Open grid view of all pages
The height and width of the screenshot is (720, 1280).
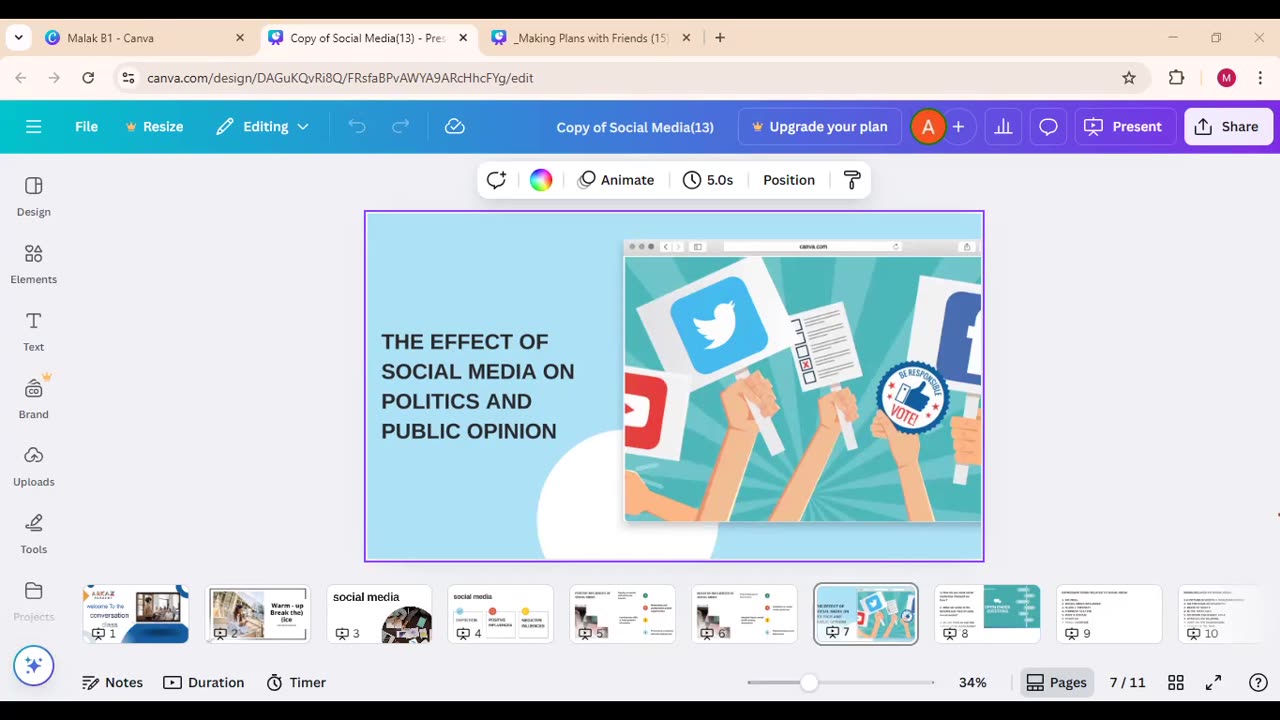1176,683
